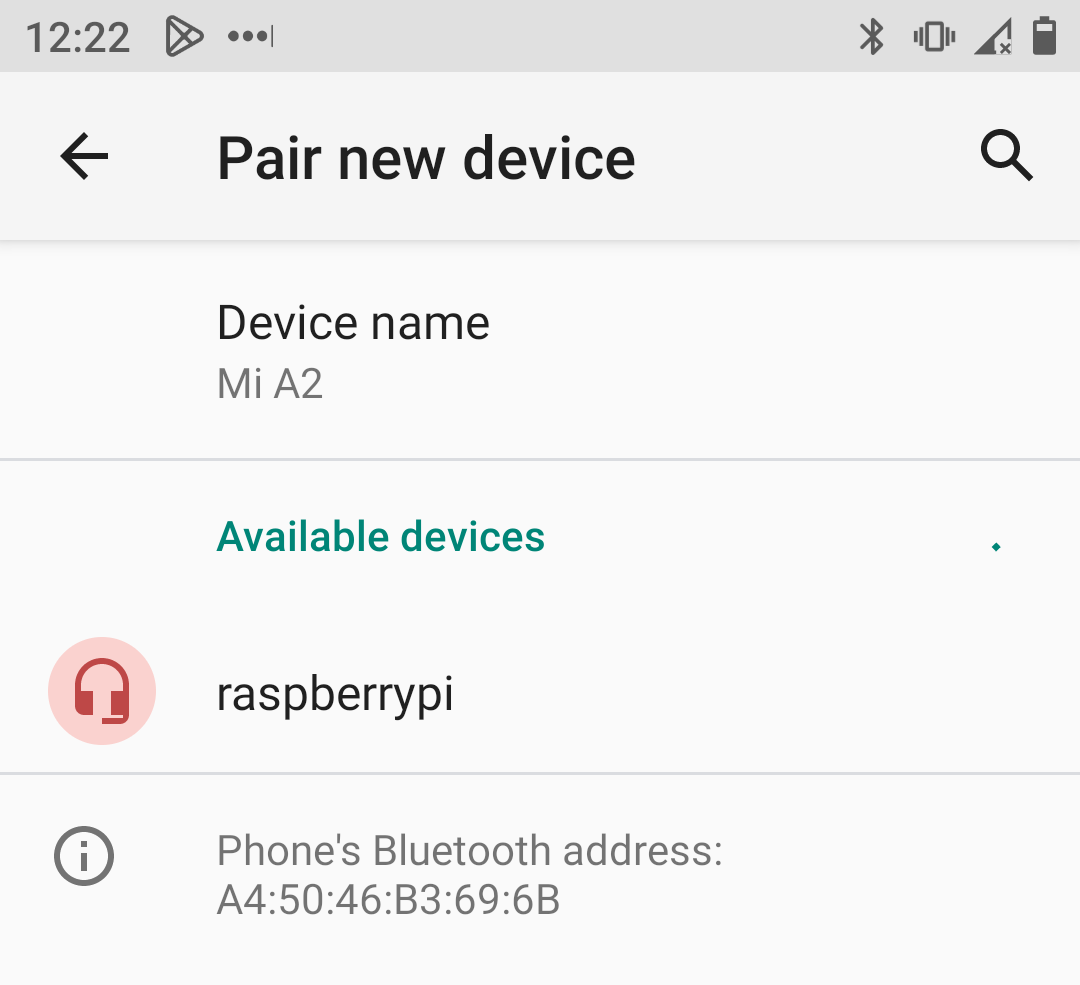
Task: Go back using the arrow icon
Action: coord(84,156)
